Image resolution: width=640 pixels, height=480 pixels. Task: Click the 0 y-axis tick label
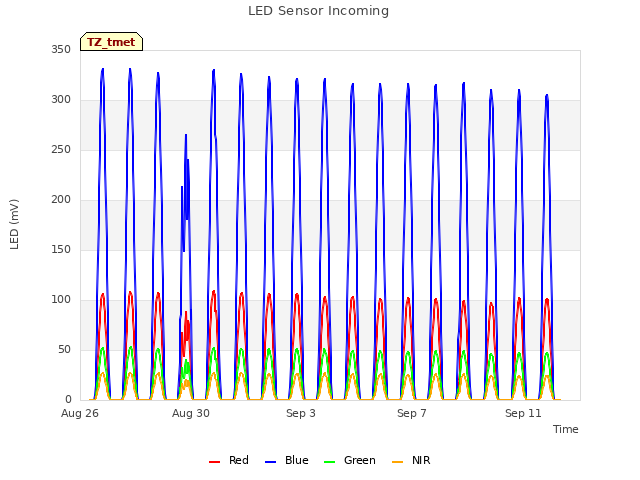point(68,400)
